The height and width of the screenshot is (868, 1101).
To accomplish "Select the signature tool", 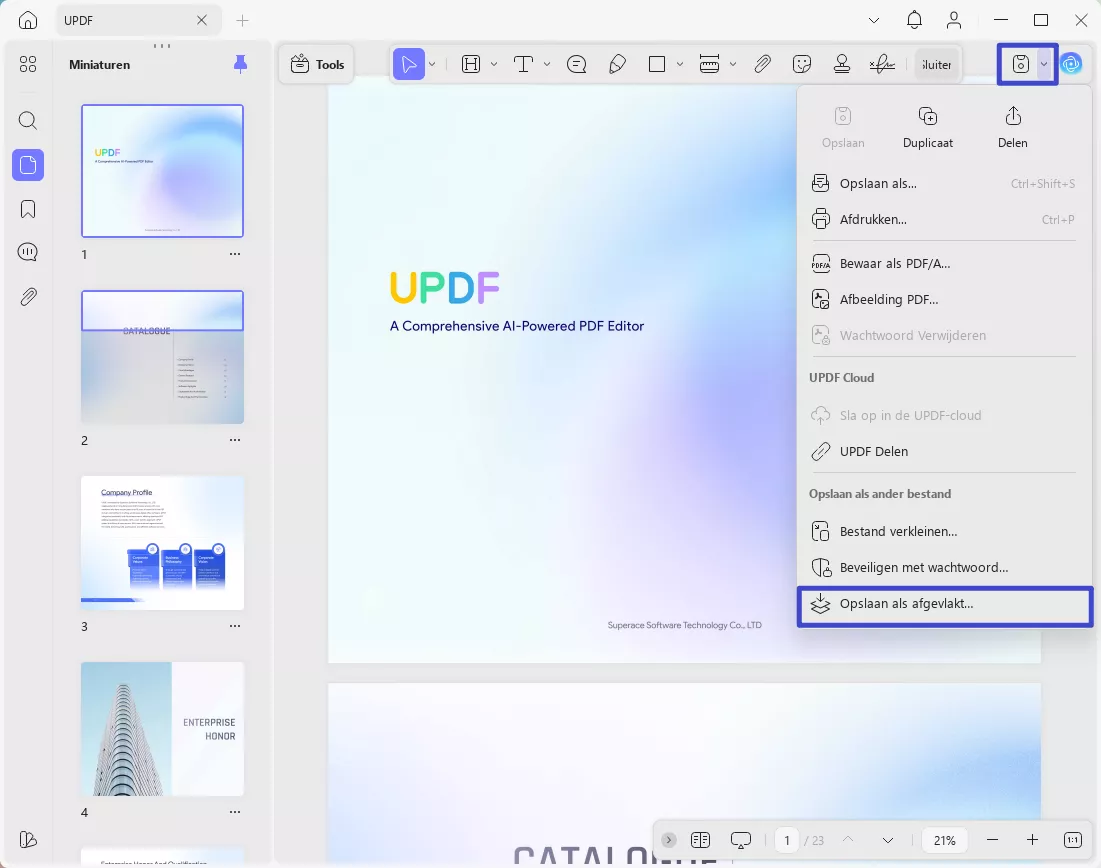I will point(882,65).
